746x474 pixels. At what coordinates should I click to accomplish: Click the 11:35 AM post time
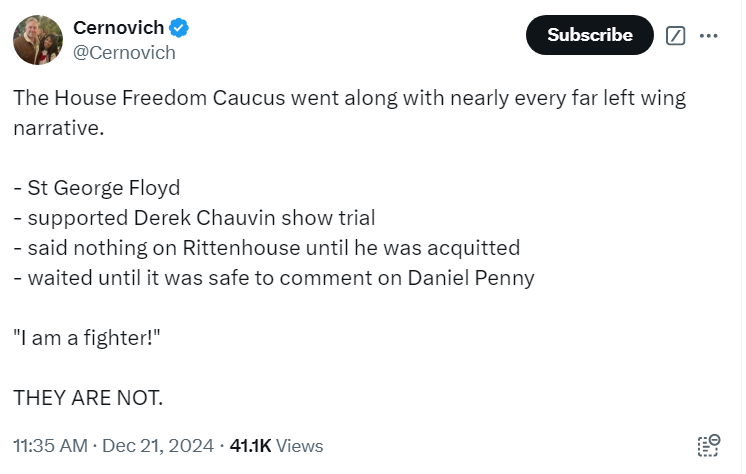coord(50,448)
